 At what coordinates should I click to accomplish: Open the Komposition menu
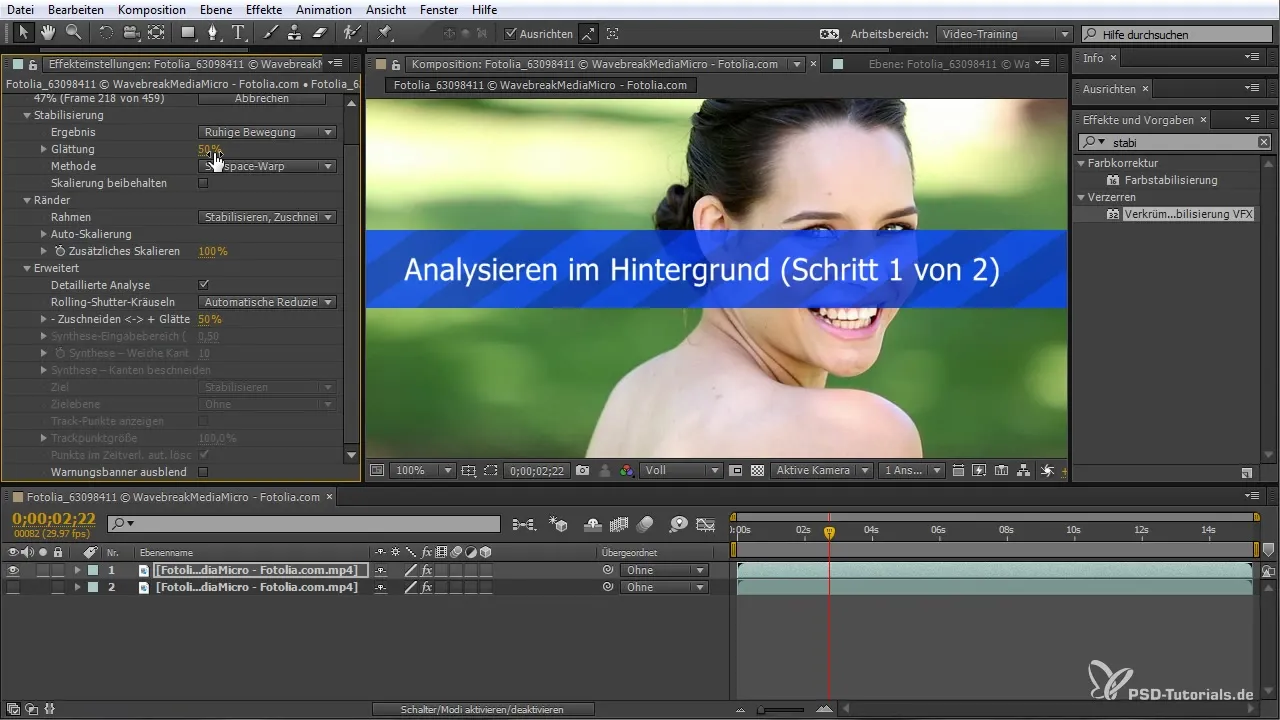coord(152,9)
